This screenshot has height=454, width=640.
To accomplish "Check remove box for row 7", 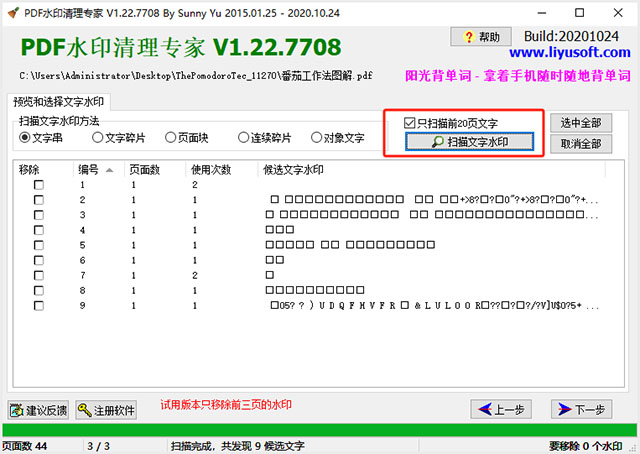I will pos(39,276).
